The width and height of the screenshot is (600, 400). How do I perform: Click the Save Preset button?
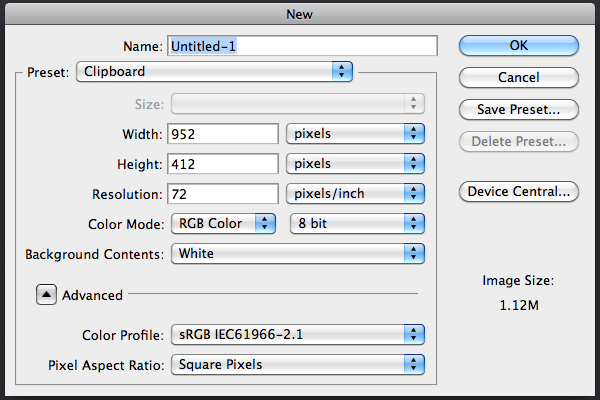pyautogui.click(x=518, y=109)
